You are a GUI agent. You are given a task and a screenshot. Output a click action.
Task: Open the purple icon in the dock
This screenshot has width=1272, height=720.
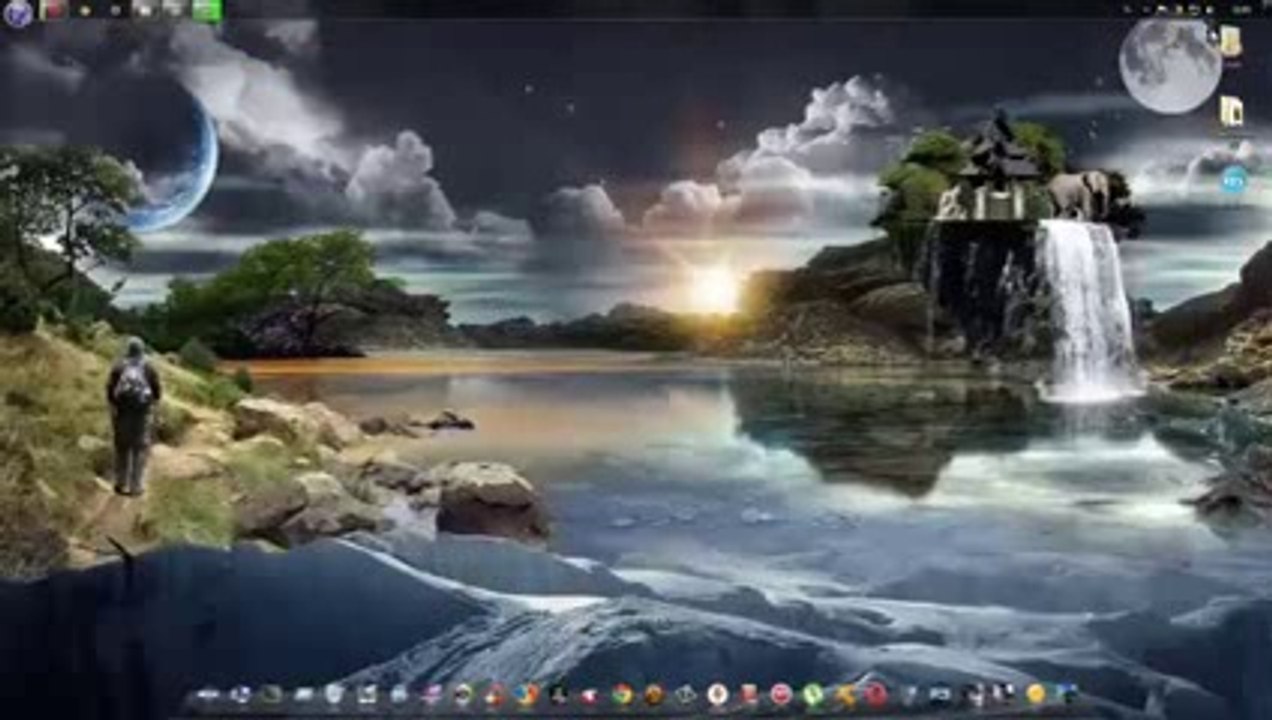[x=431, y=695]
